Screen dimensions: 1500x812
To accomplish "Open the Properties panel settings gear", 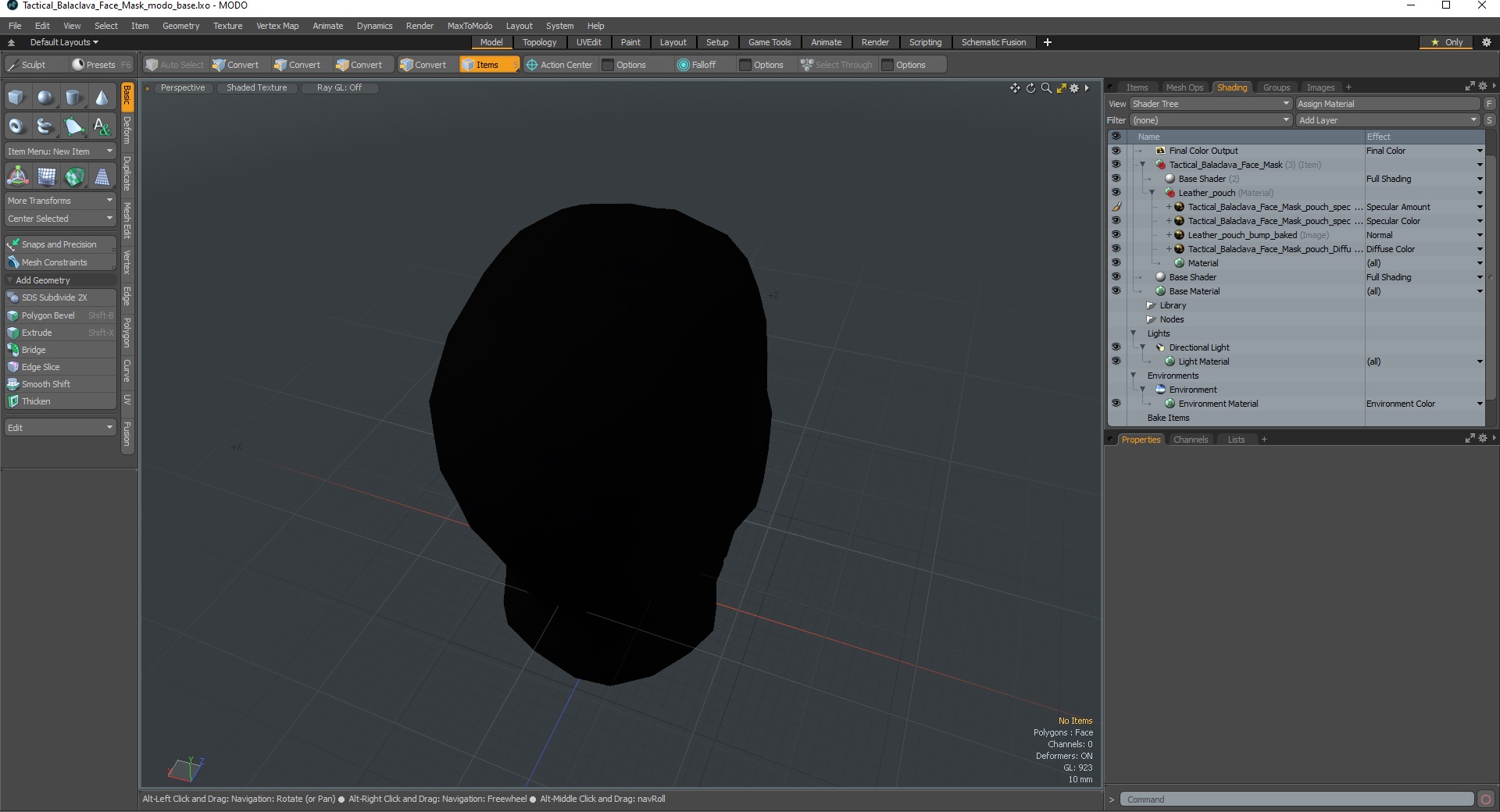I will pyautogui.click(x=1482, y=439).
